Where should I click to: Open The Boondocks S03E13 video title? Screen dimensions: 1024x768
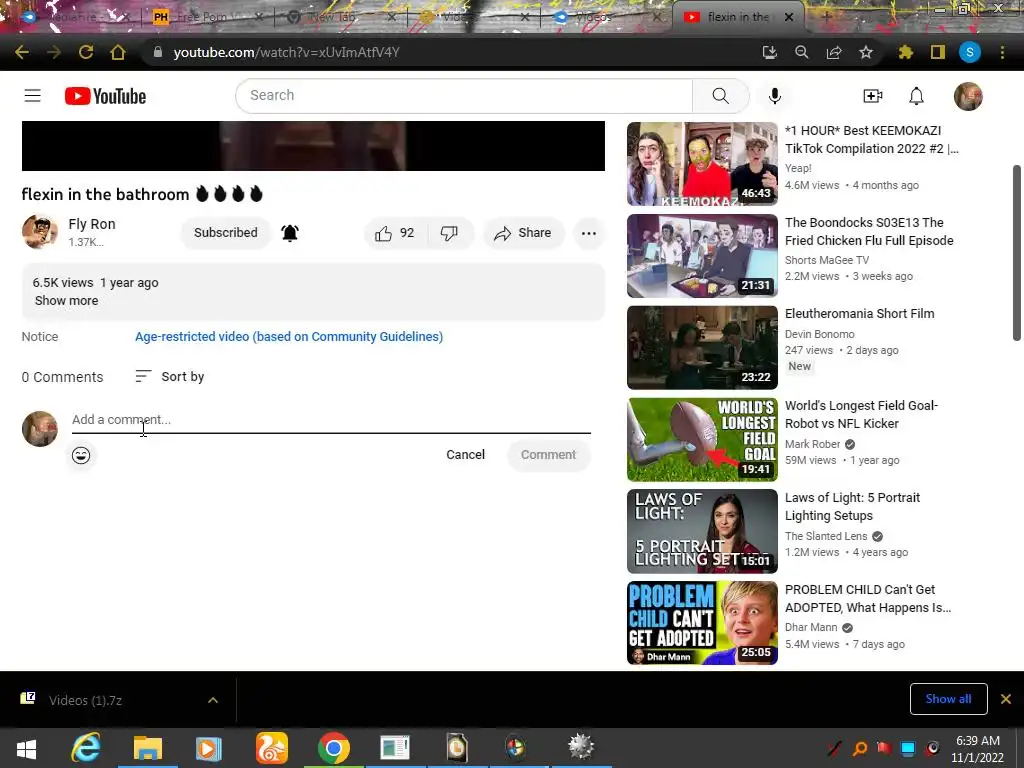pos(869,231)
